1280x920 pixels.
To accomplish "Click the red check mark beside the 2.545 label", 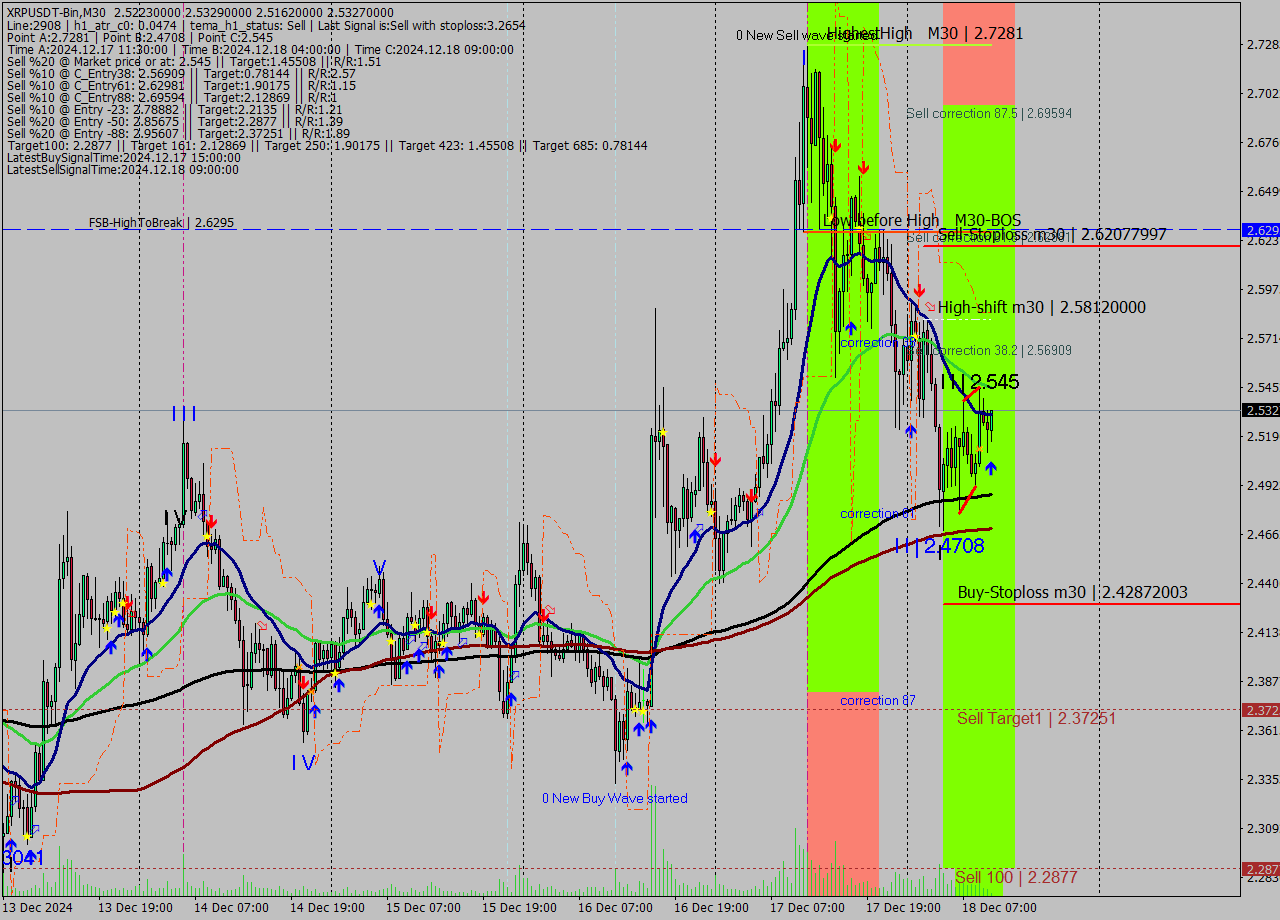I will pos(971,395).
